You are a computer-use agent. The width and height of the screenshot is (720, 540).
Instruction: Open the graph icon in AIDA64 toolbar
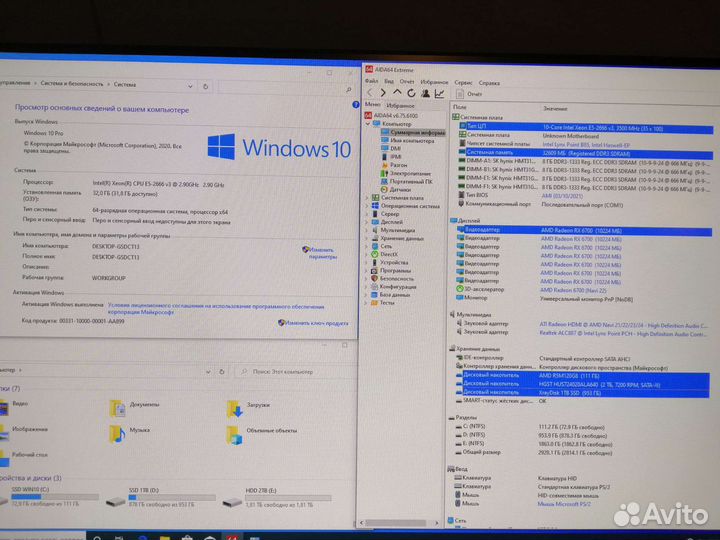click(x=439, y=93)
